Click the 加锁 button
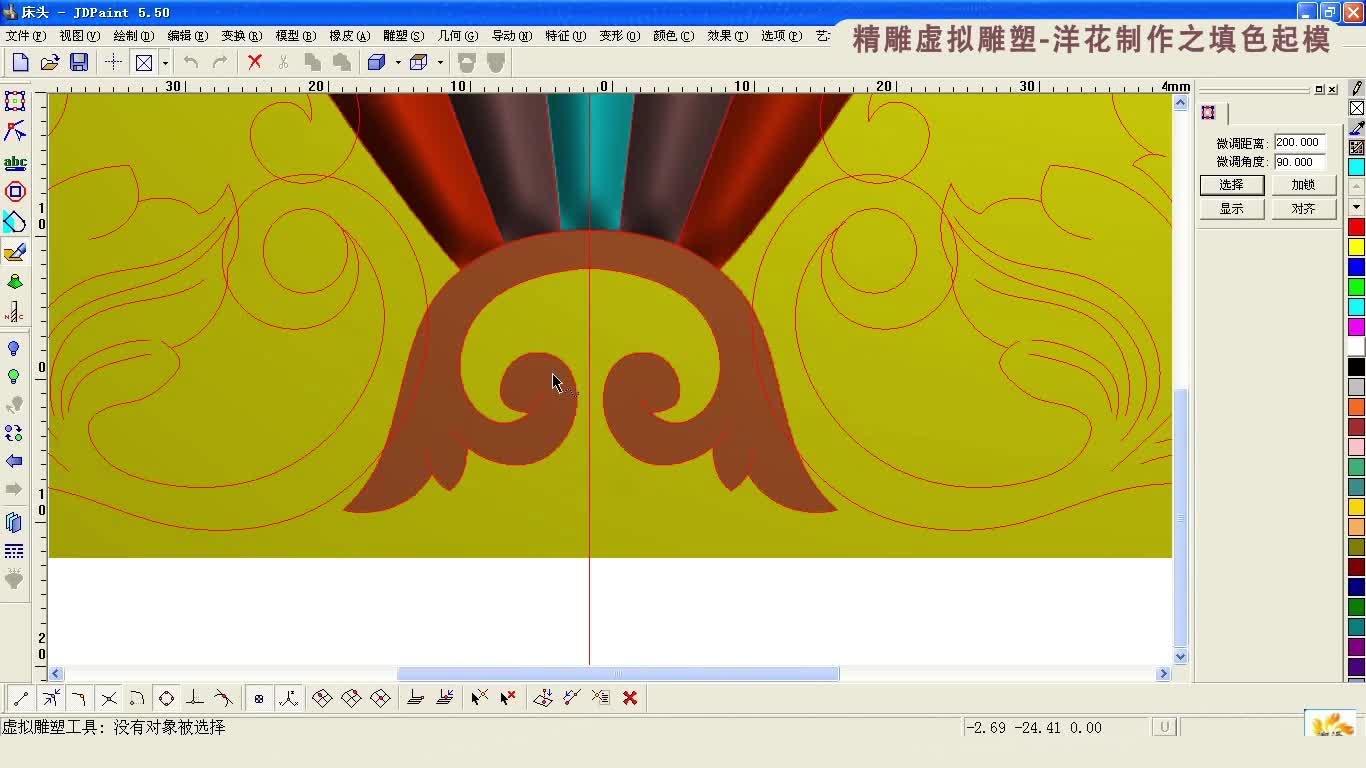The image size is (1366, 768). 1303,185
